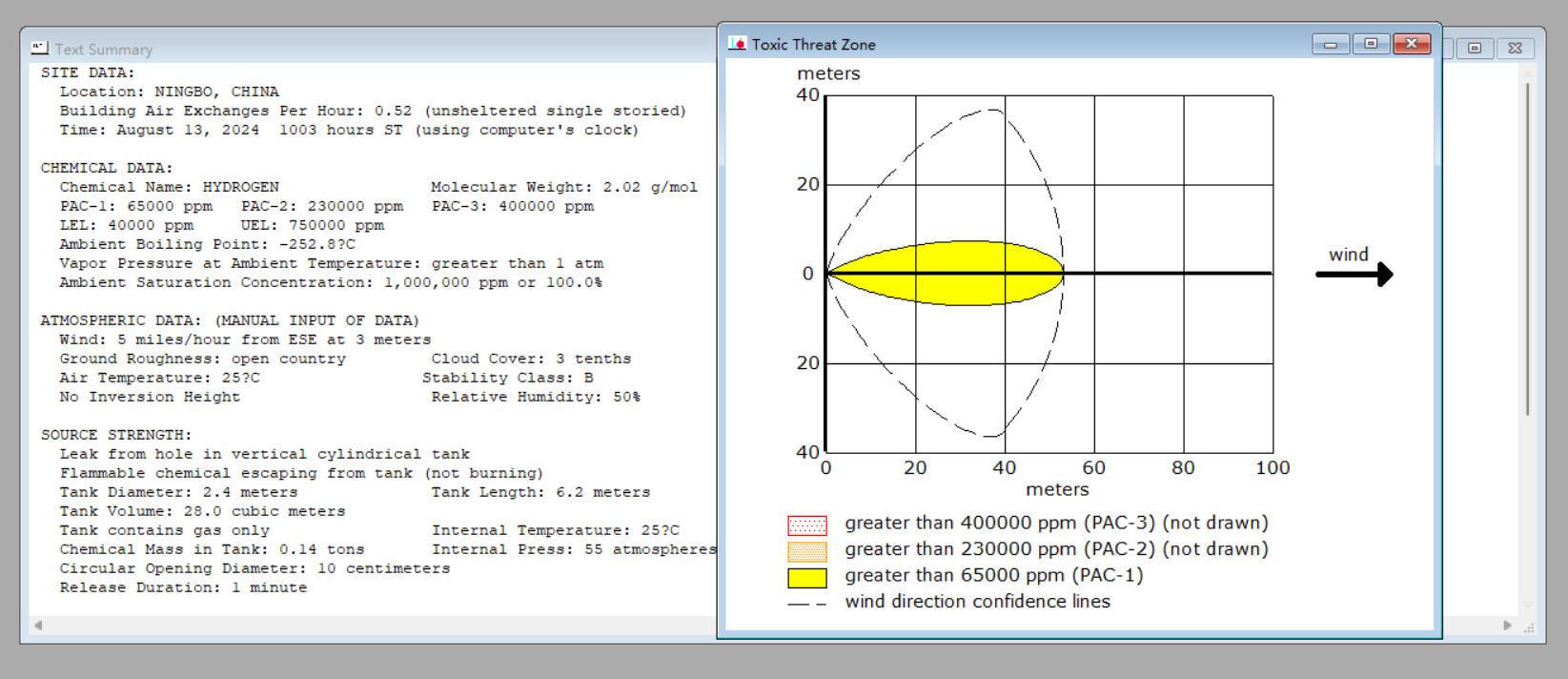This screenshot has width=1568, height=679.
Task: Close the Toxic Threat Zone window
Action: coord(1412,44)
